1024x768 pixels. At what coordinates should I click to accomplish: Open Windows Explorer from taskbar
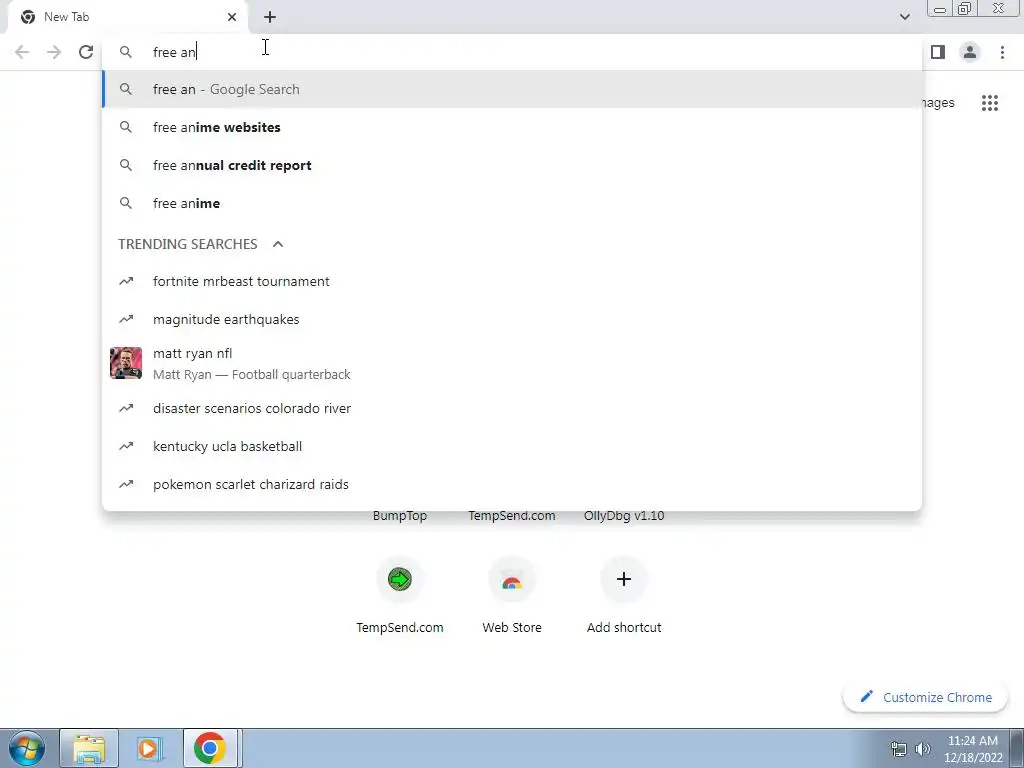coord(89,748)
